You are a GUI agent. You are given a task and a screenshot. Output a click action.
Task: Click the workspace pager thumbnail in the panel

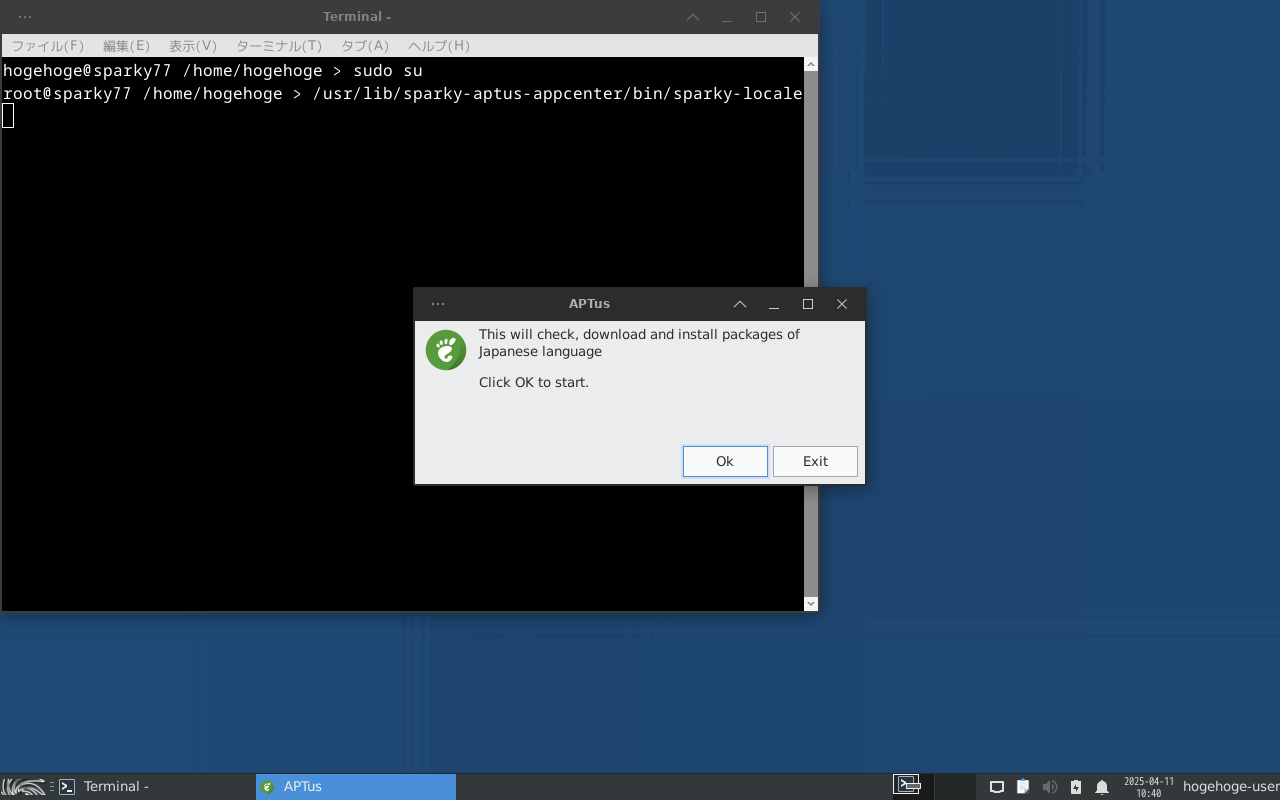click(907, 785)
